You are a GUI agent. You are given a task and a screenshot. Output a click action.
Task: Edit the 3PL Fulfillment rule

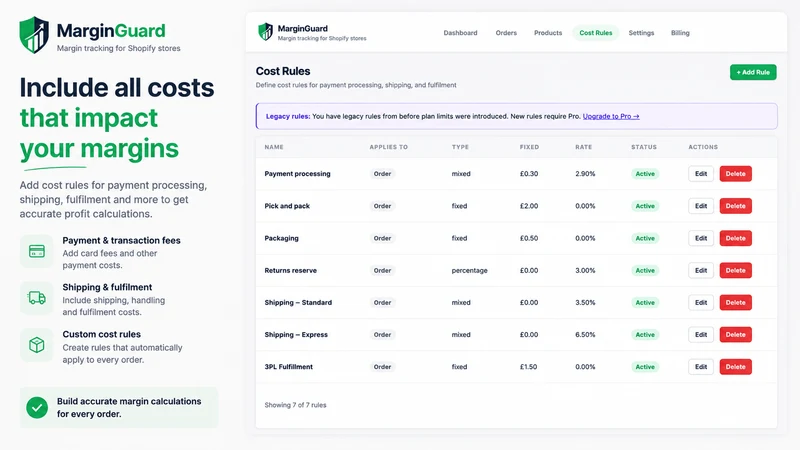[x=701, y=367]
